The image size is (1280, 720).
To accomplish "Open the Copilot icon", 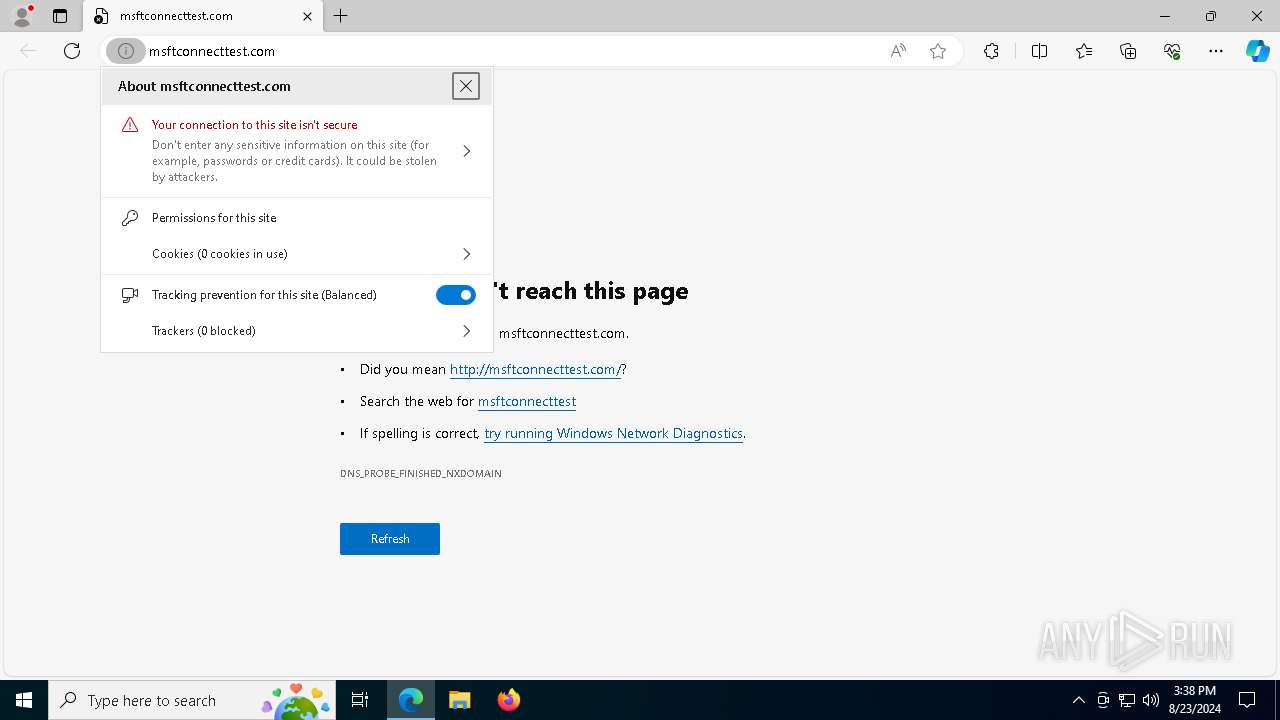I will click(x=1257, y=51).
